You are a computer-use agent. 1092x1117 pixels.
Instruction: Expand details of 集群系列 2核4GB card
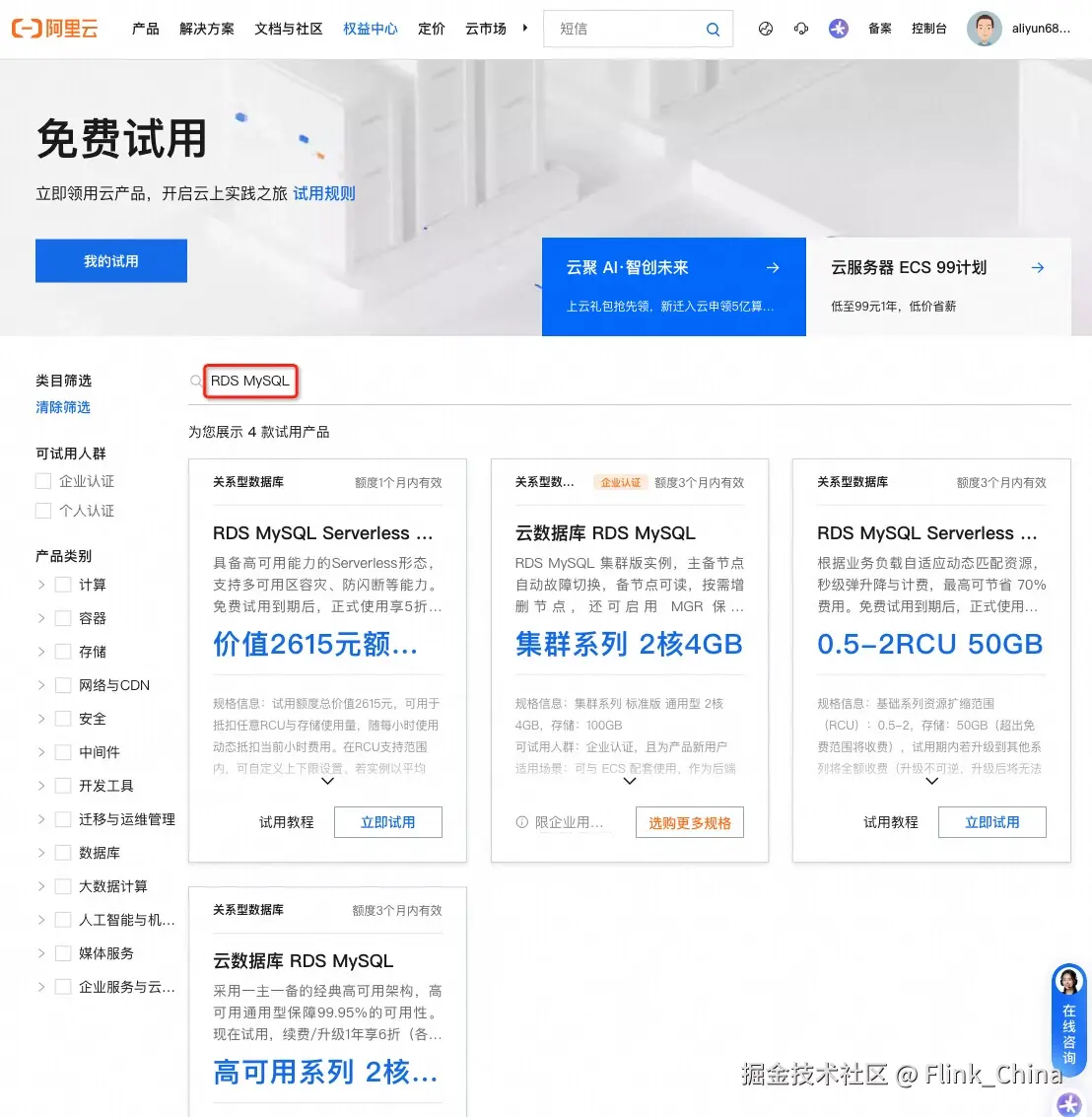(630, 782)
